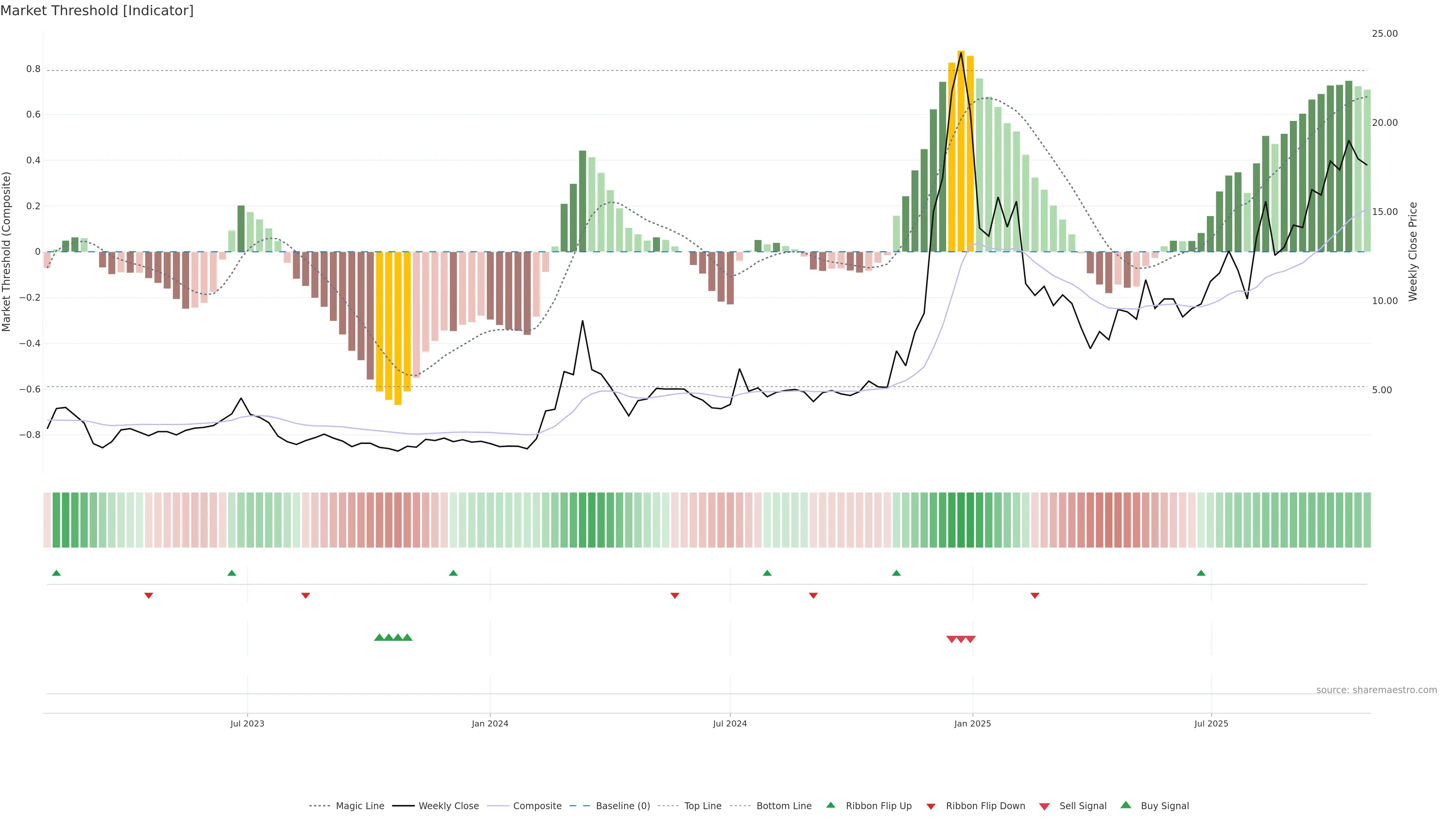Toggle the Composite line legend entry
This screenshot has height=819, width=1456.
537,806
